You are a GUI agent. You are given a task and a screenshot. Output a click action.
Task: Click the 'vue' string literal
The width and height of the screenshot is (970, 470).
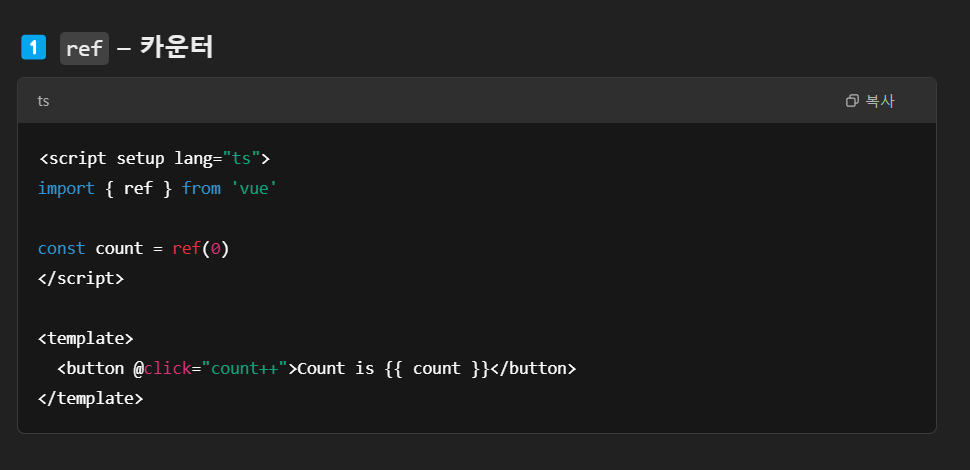(x=254, y=188)
